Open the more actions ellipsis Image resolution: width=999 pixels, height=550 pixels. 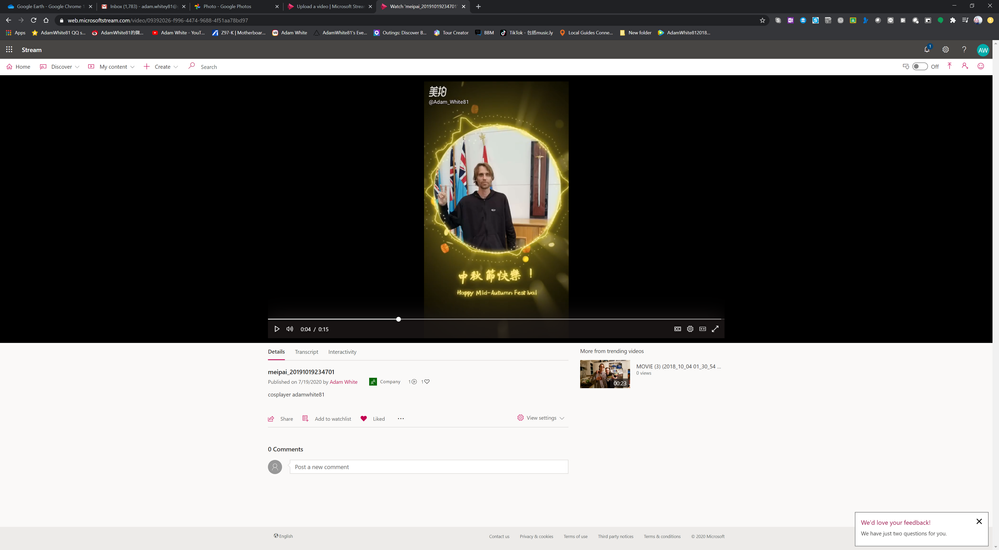[401, 419]
